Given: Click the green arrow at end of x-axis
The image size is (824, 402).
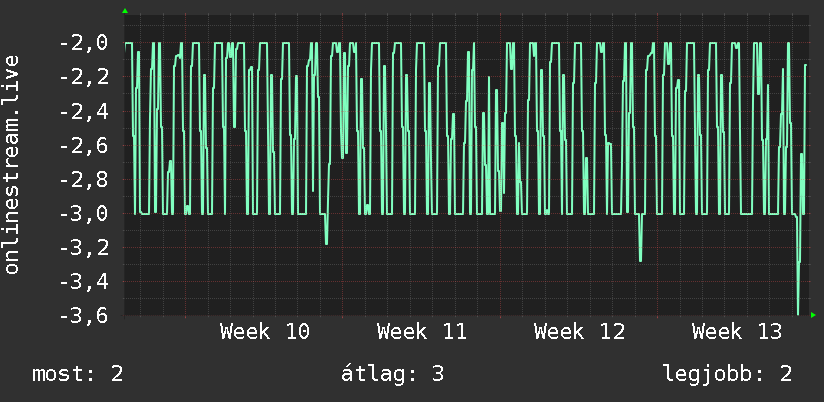Looking at the screenshot, I should pos(813,315).
